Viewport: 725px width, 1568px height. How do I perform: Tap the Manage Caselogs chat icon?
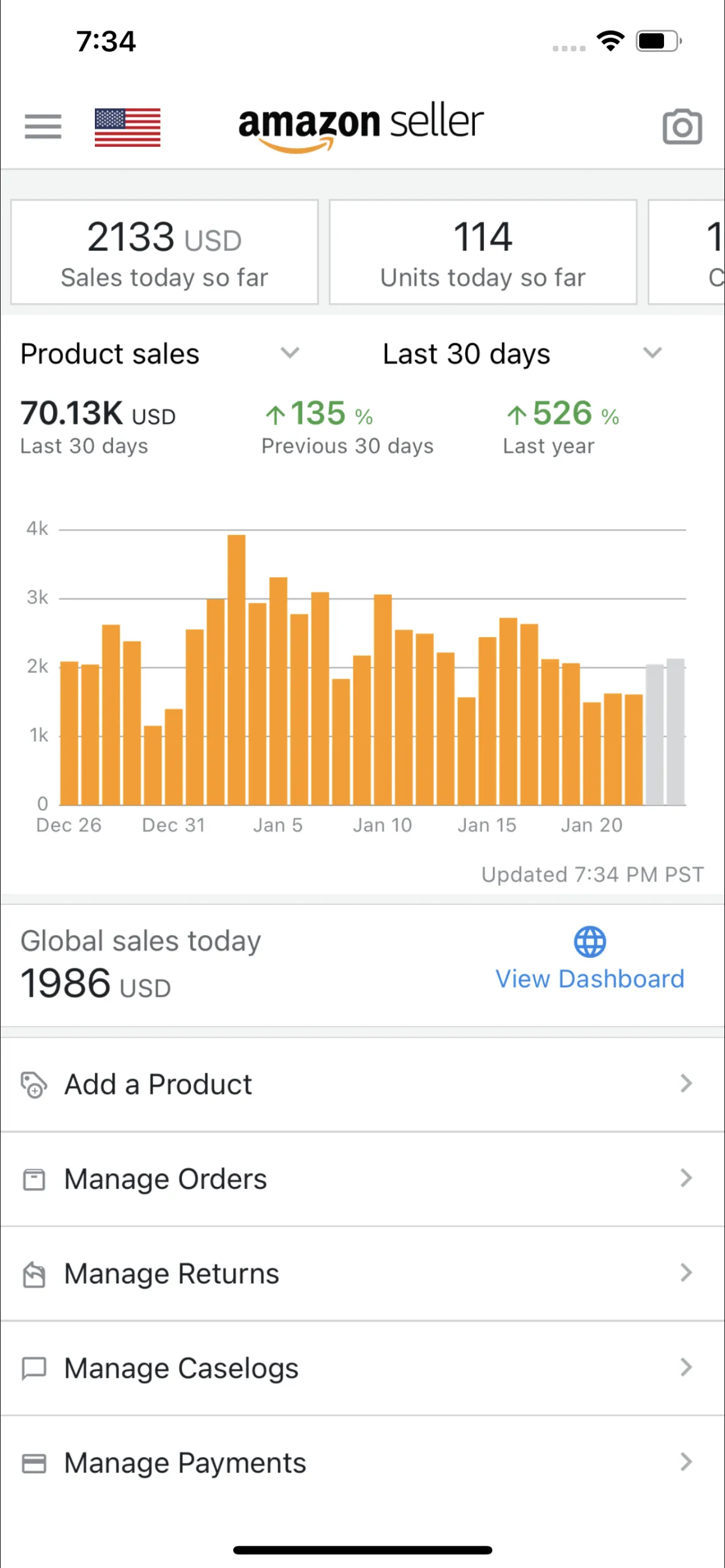[34, 1368]
